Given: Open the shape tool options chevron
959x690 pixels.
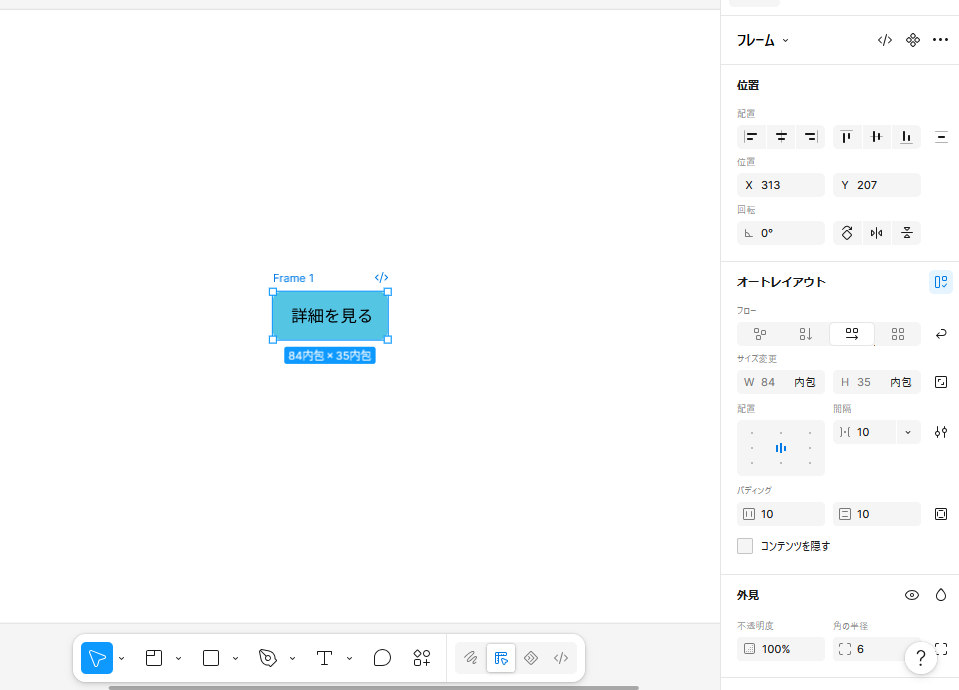Looking at the screenshot, I should click(x=235, y=659).
